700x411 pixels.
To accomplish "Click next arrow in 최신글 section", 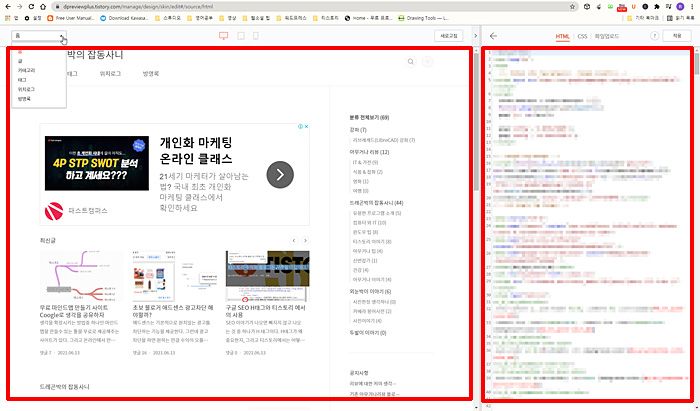I will tap(305, 241).
